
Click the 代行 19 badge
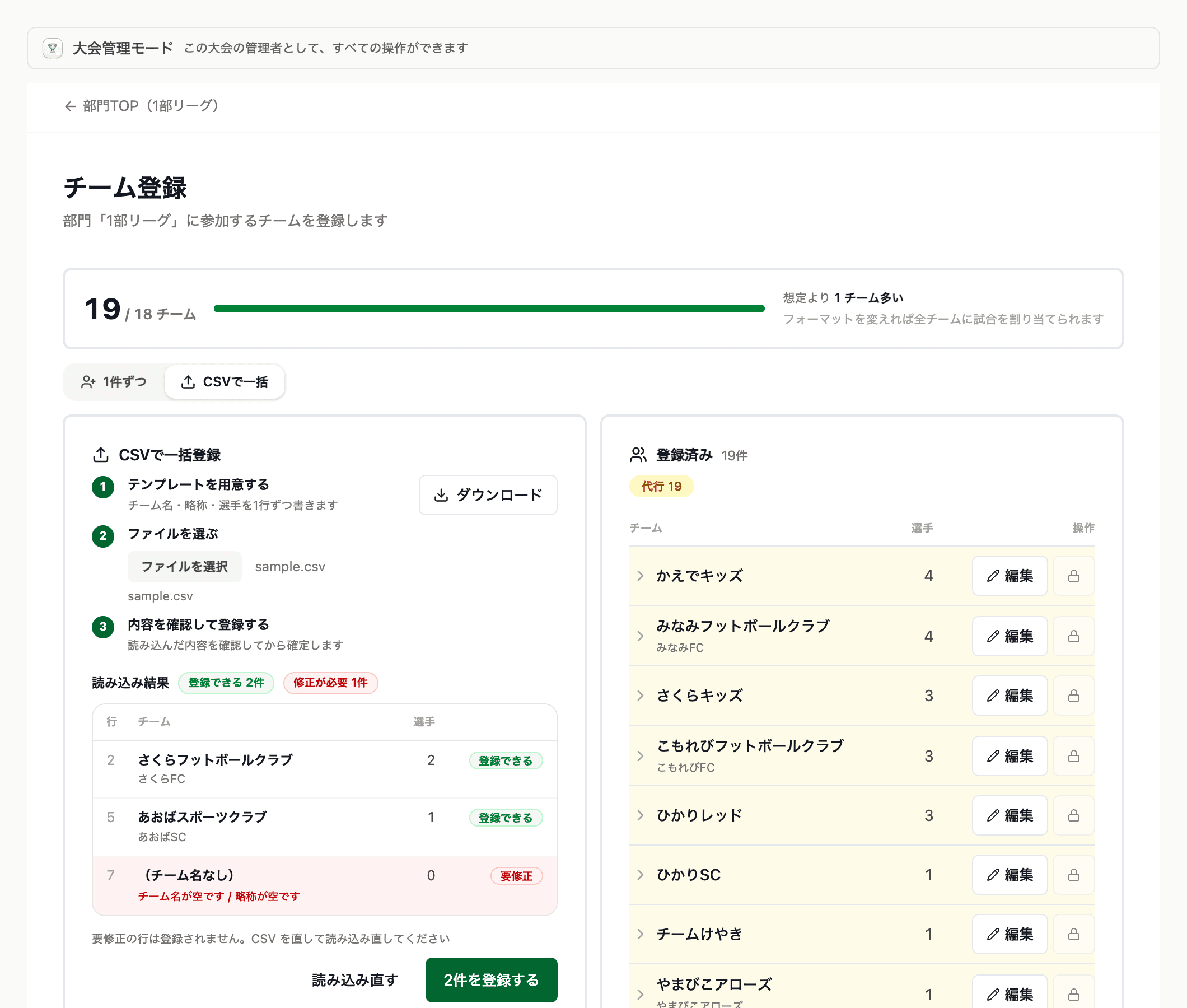pyautogui.click(x=661, y=486)
